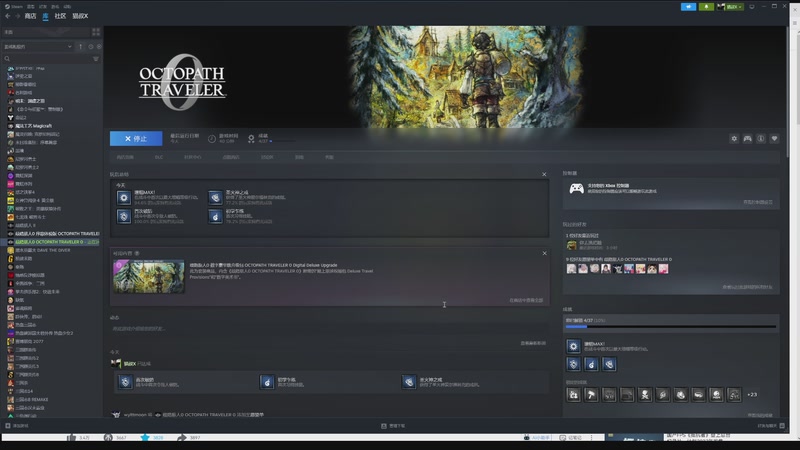Open the Library (库) tab
Image resolution: width=800 pixels, height=450 pixels.
click(x=45, y=16)
